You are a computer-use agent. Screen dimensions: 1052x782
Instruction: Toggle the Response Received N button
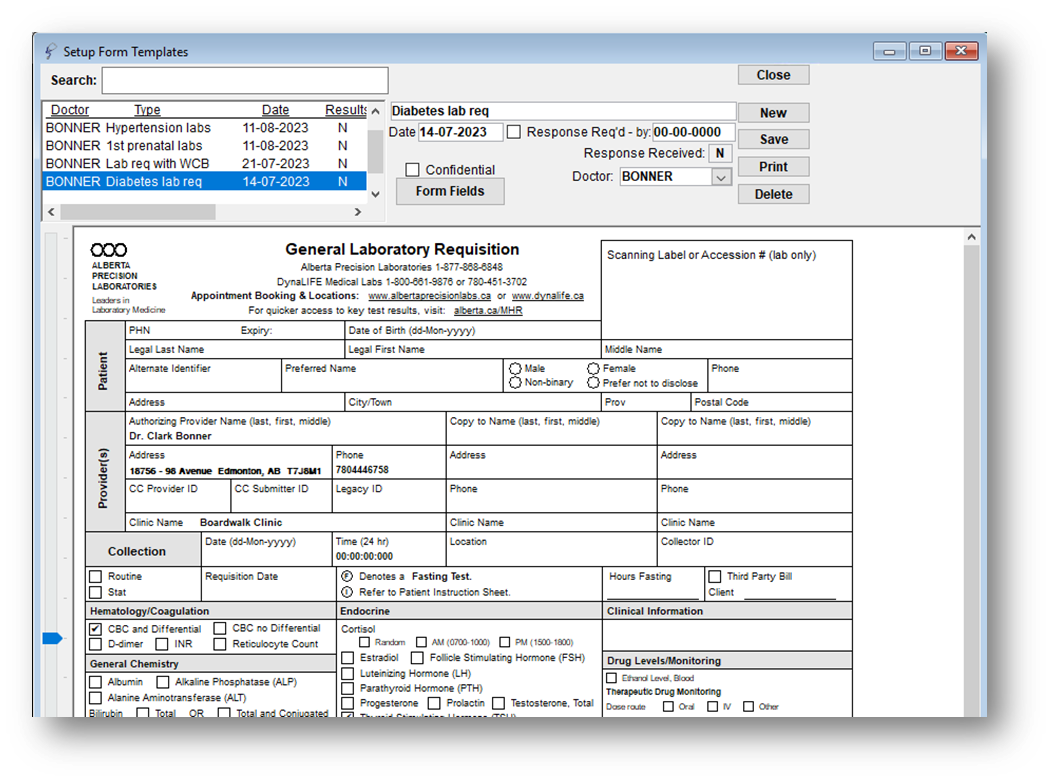[720, 154]
